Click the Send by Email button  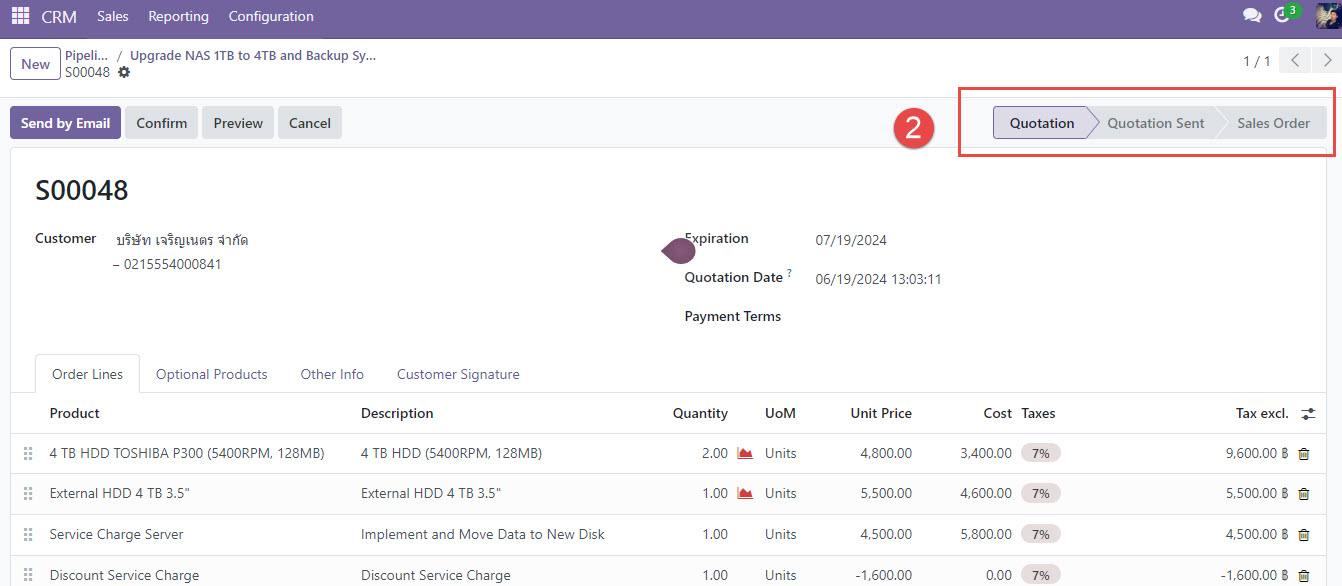[65, 123]
